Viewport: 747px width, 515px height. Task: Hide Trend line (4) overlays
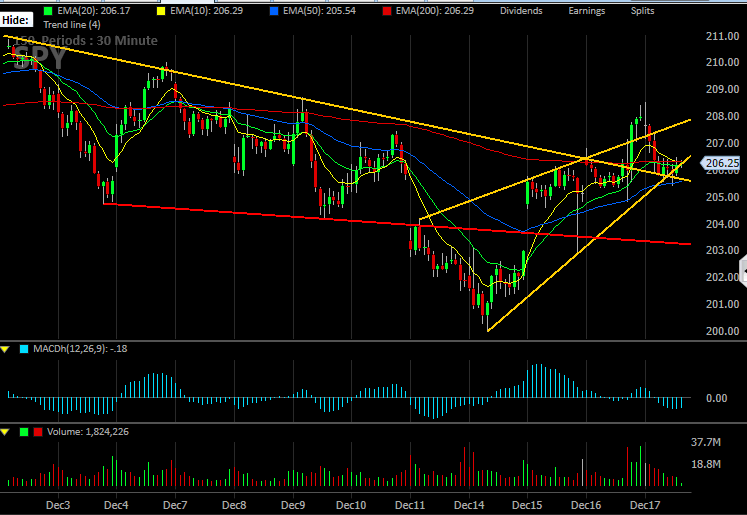[x=72, y=24]
